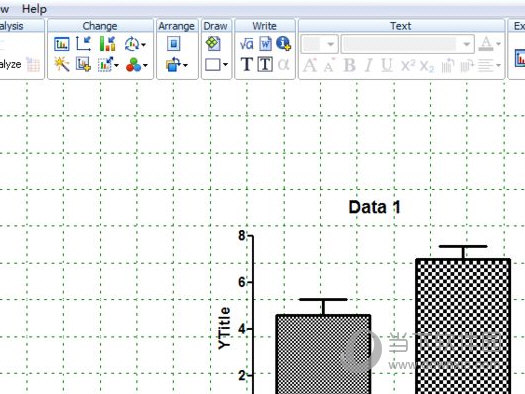Toggle italic formatting
The width and height of the screenshot is (525, 394).
(369, 65)
